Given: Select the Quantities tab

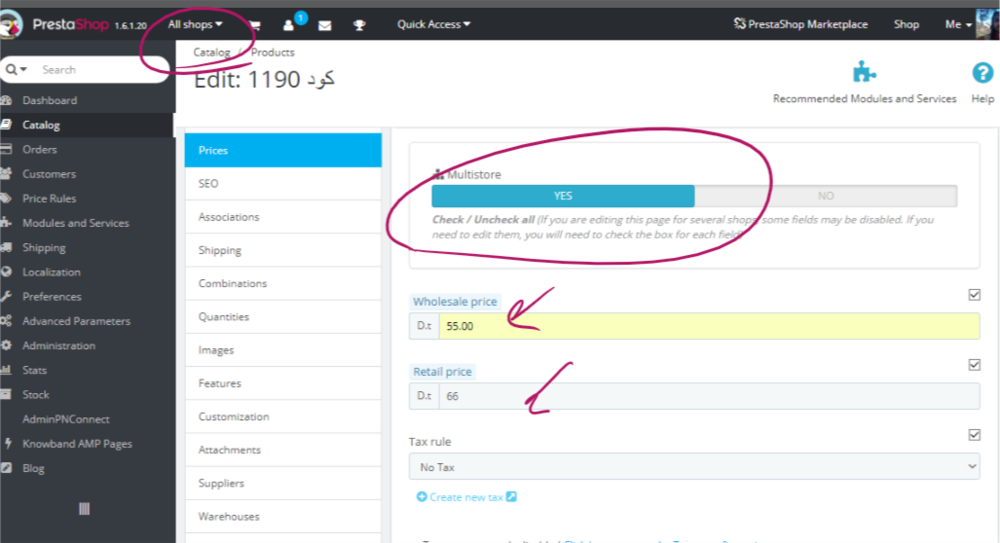Looking at the screenshot, I should [283, 316].
